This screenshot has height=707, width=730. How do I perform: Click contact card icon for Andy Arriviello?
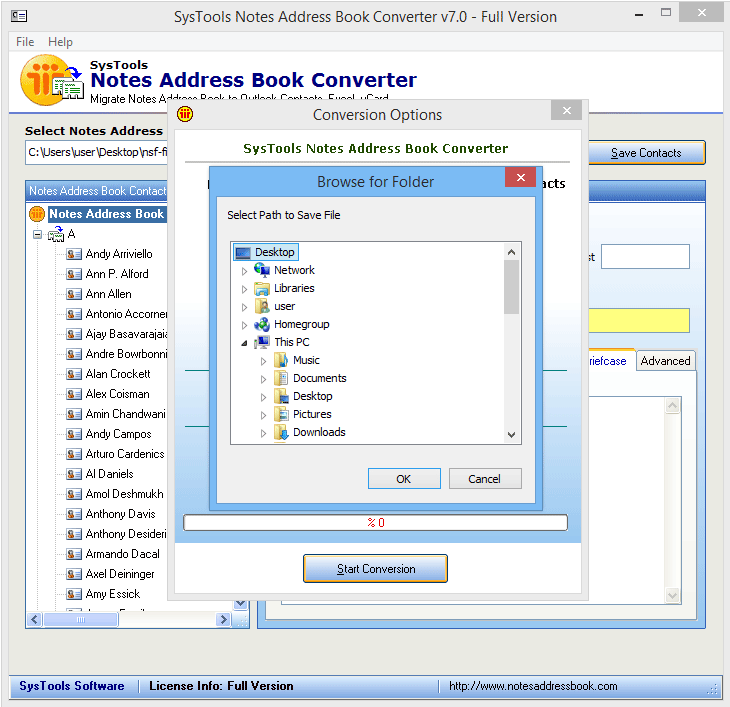click(74, 254)
